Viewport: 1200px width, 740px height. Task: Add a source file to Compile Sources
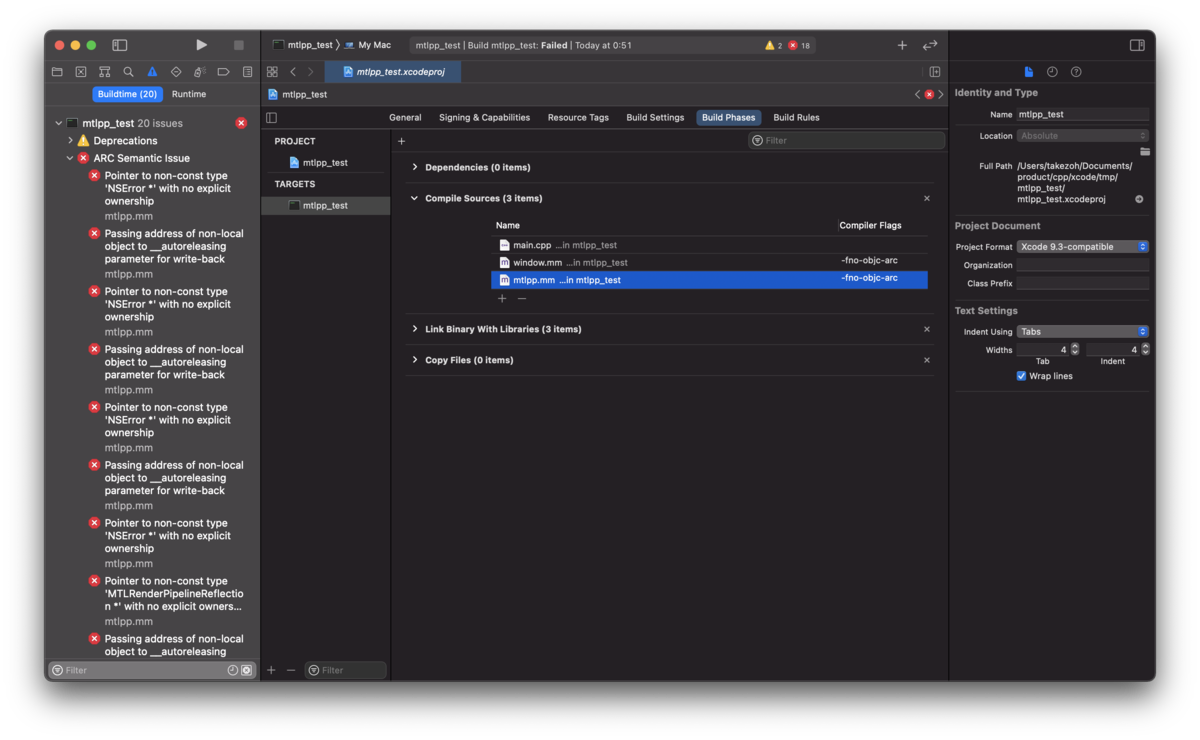click(x=502, y=298)
